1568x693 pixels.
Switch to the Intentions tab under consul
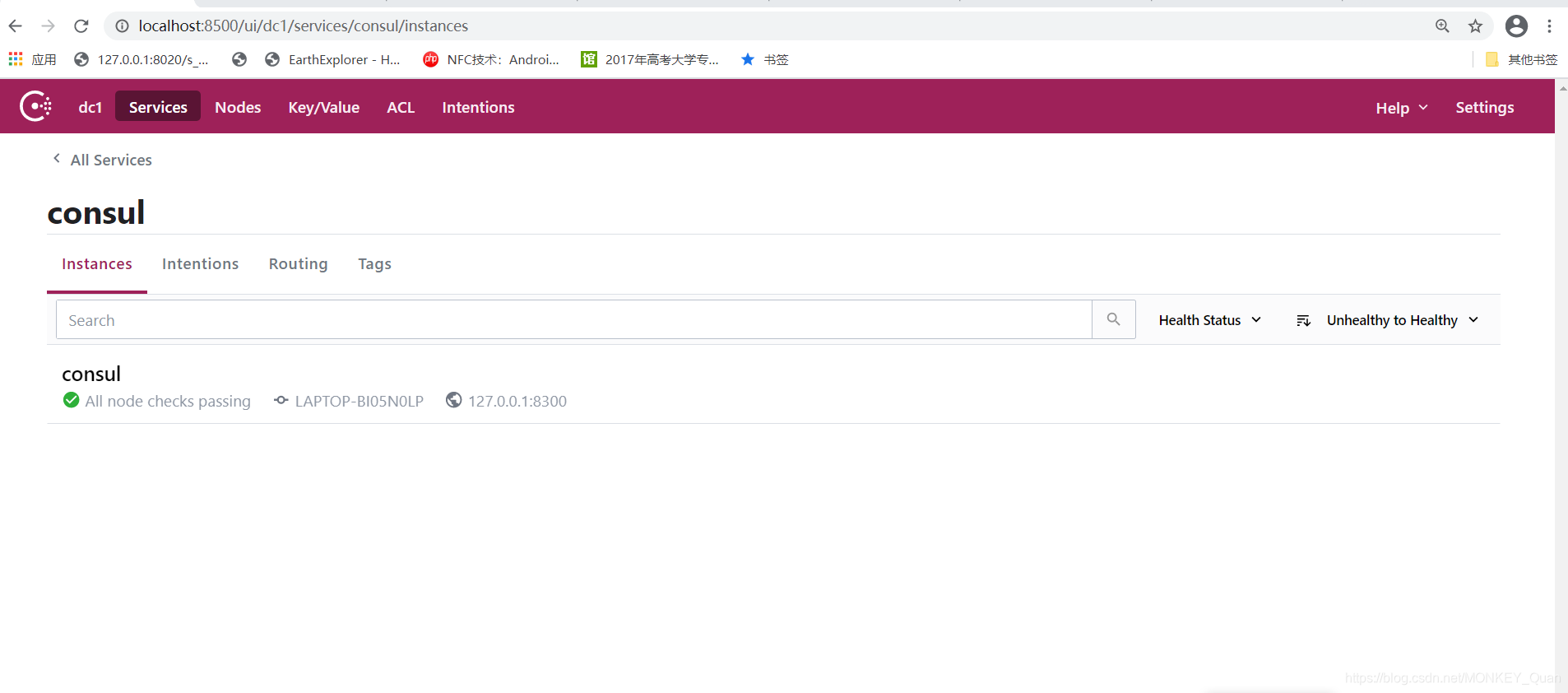coord(200,263)
